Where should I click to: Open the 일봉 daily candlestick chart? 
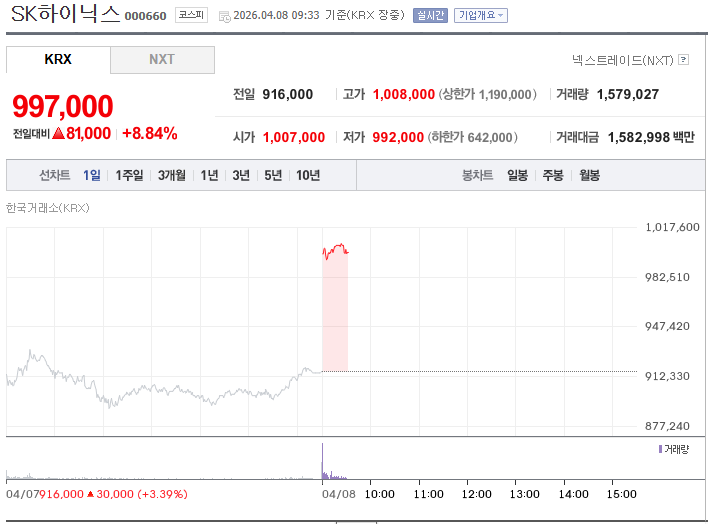[517, 175]
